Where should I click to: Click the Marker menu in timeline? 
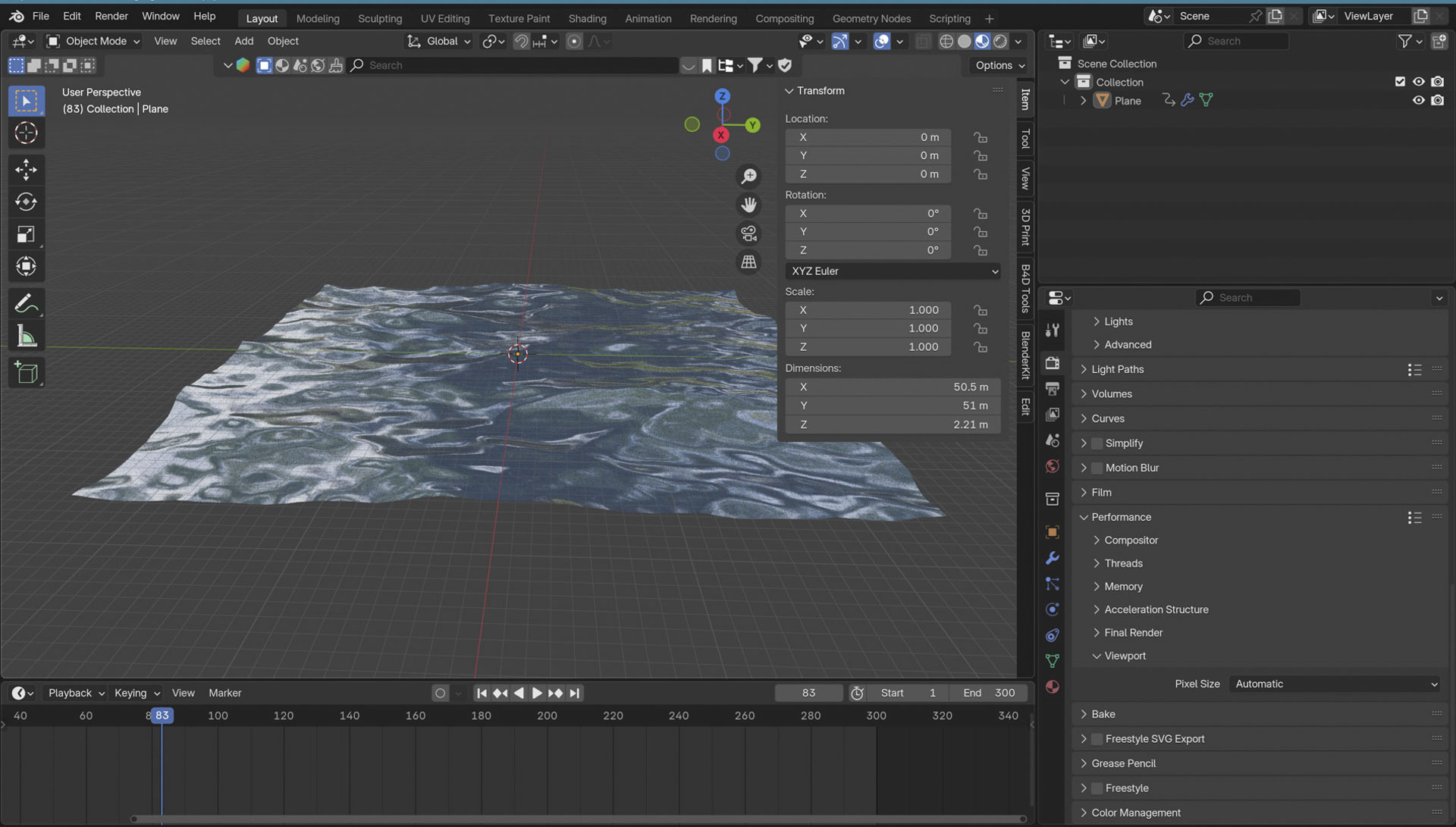point(224,693)
